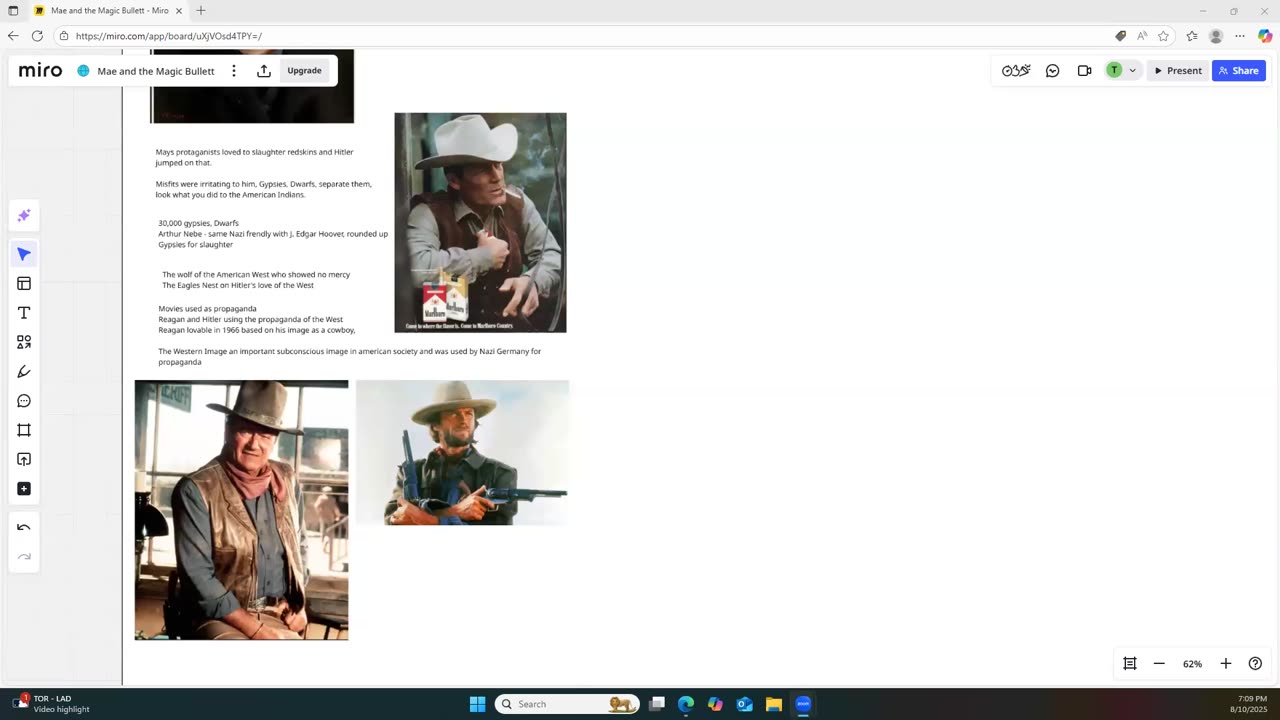Refresh the Miro page
The height and width of the screenshot is (720, 1280).
(37, 36)
